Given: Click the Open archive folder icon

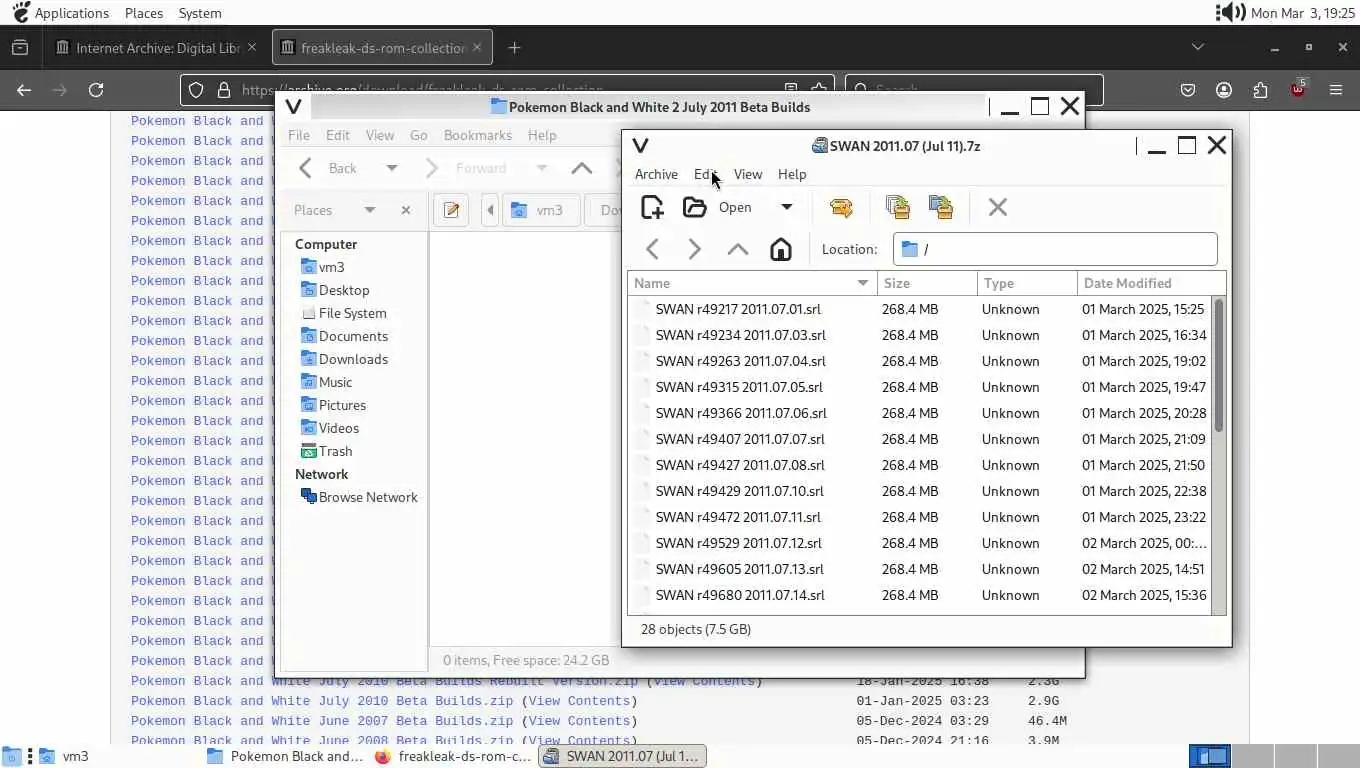Looking at the screenshot, I should point(694,207).
